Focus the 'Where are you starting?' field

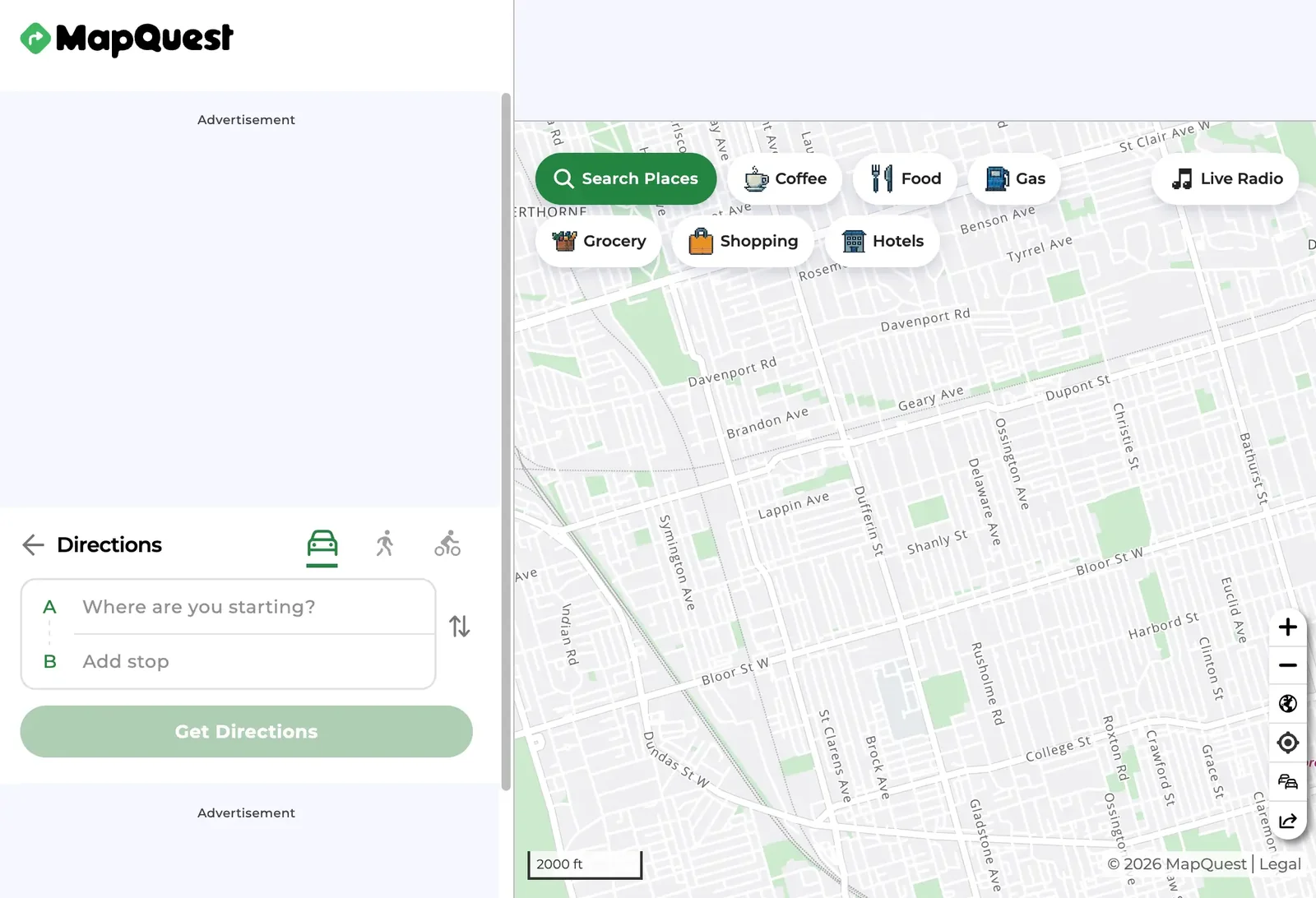[255, 607]
